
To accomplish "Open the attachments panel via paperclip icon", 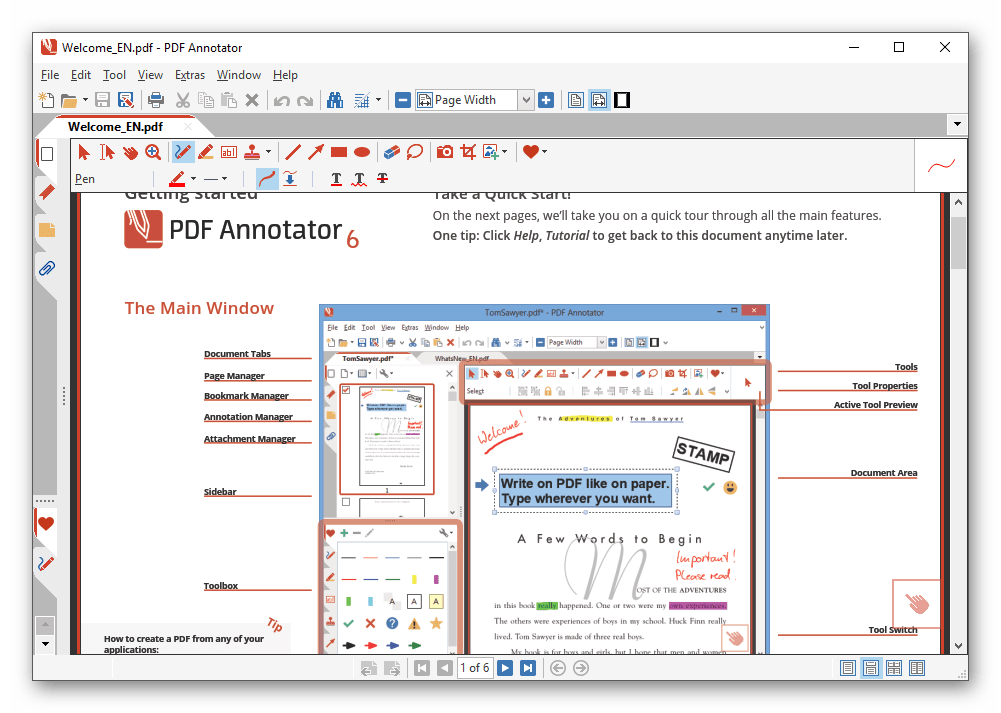I will [x=45, y=268].
